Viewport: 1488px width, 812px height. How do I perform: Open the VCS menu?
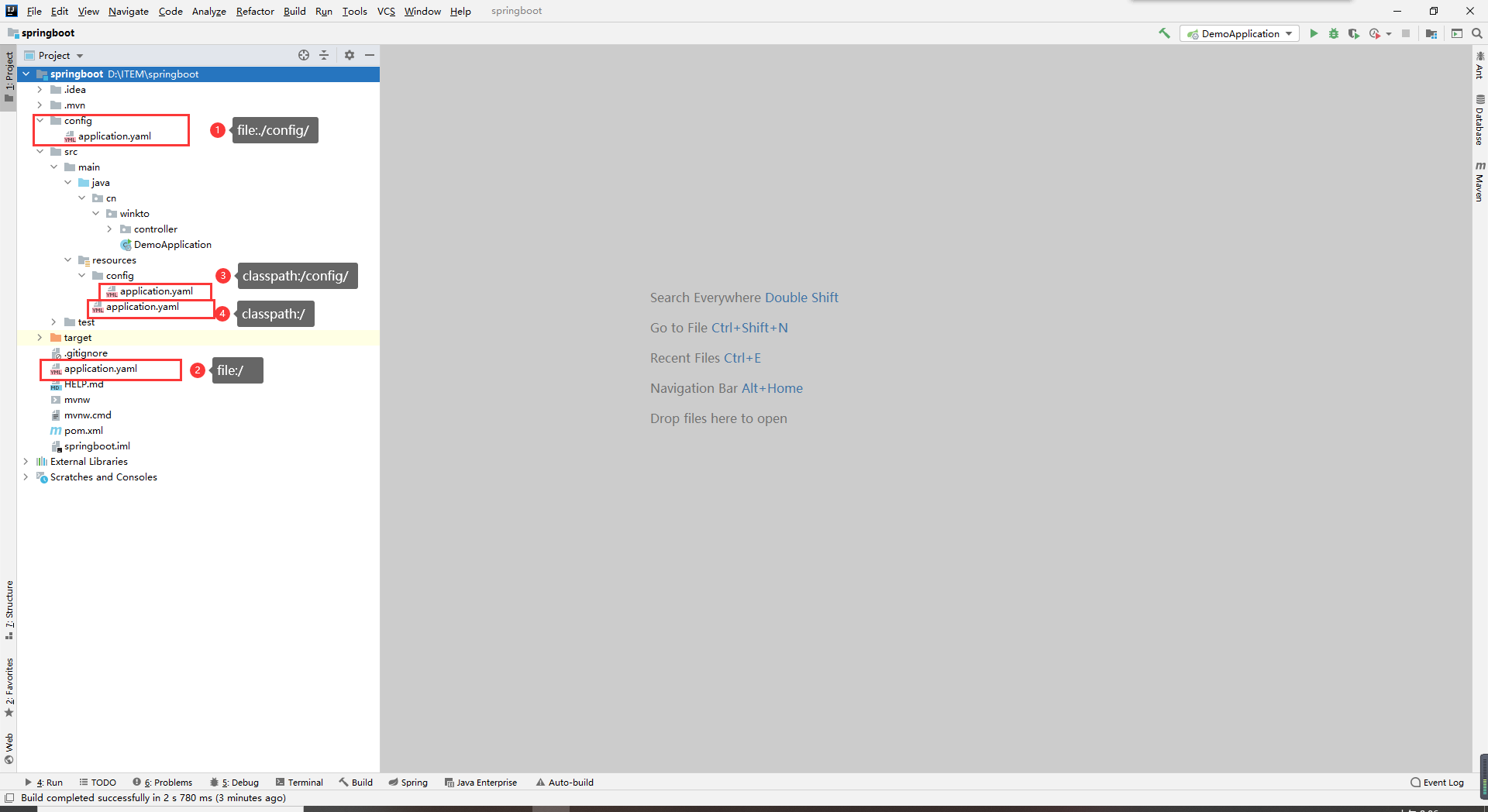[386, 11]
